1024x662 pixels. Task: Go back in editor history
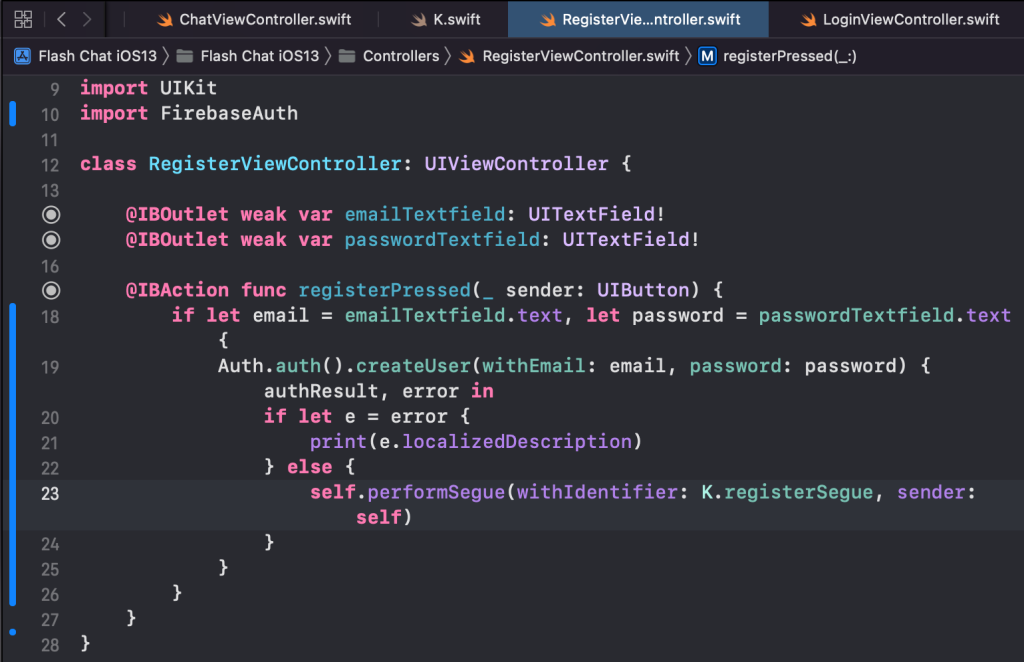click(x=62, y=19)
